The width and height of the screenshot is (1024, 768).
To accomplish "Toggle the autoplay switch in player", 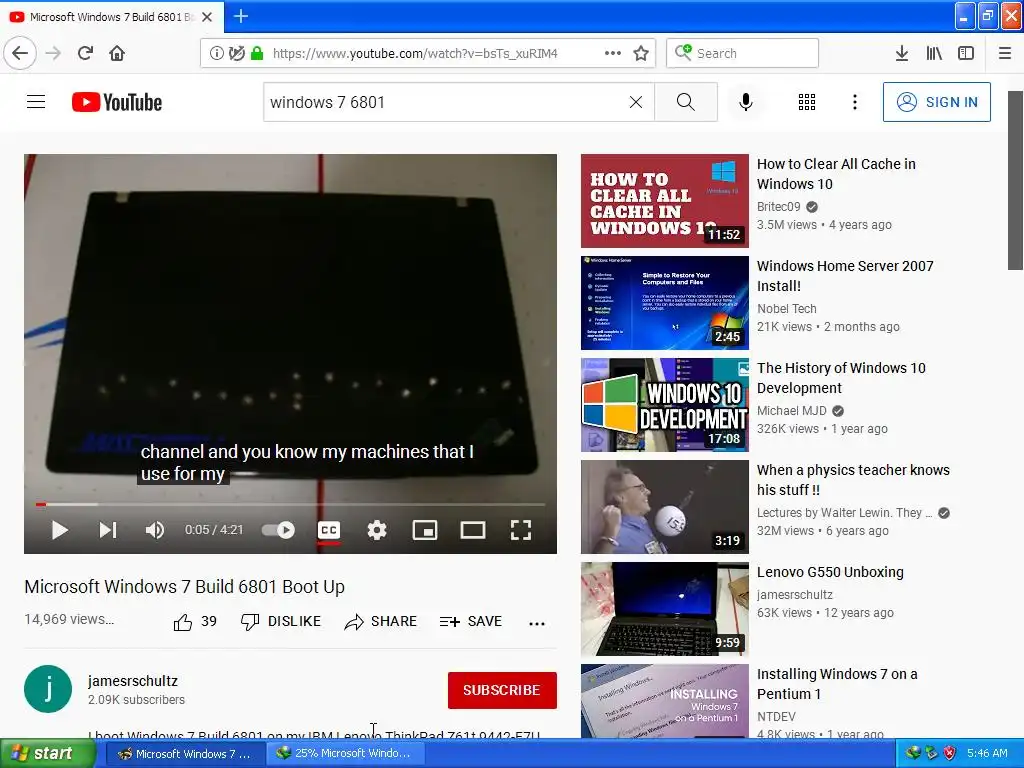I will click(279, 530).
